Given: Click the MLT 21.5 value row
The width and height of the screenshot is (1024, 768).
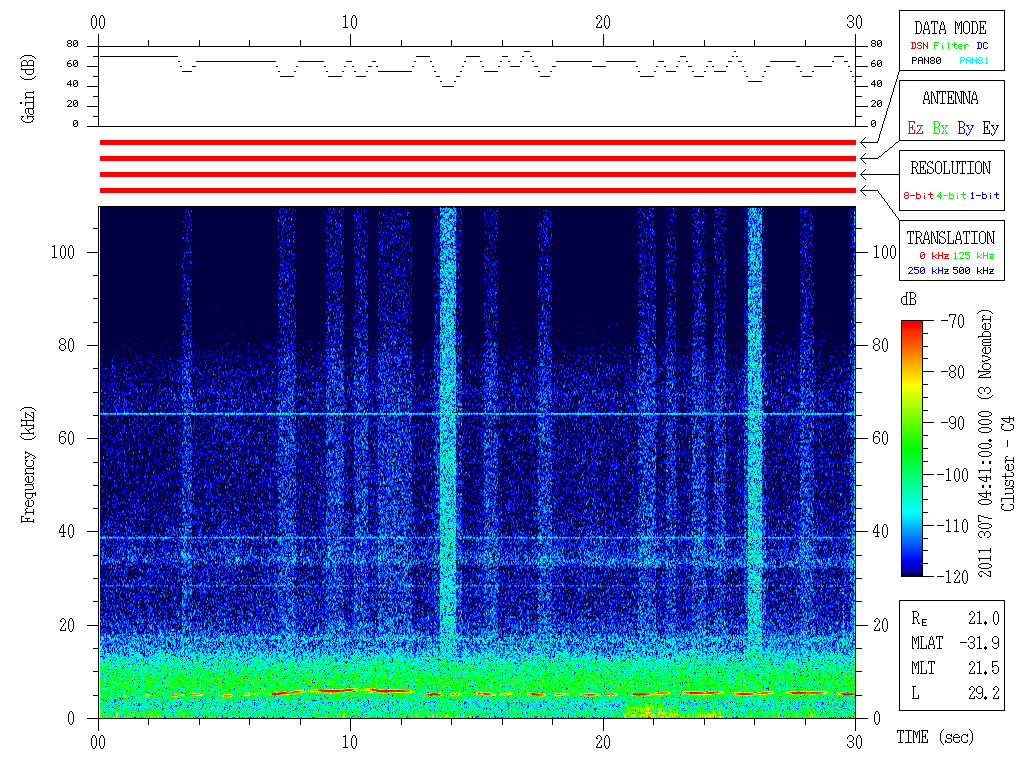Looking at the screenshot, I should (955, 668).
